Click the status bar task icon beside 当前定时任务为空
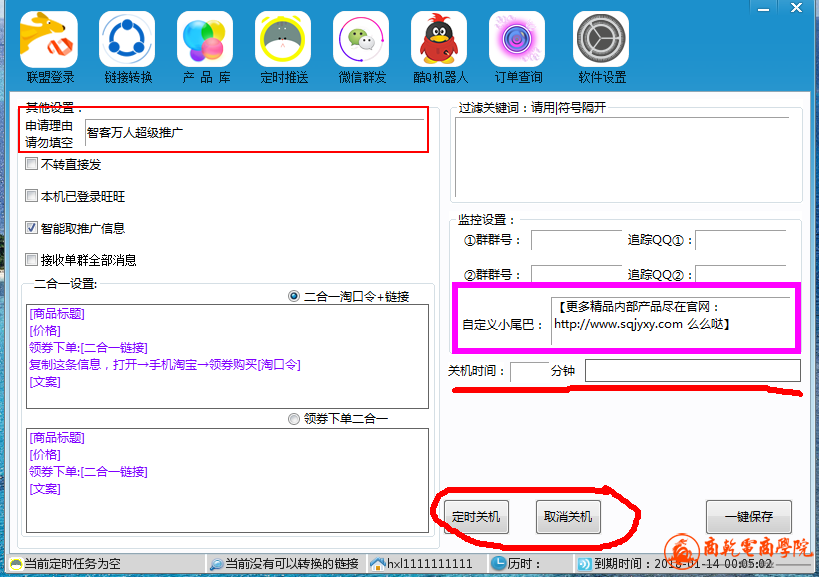 16,564
